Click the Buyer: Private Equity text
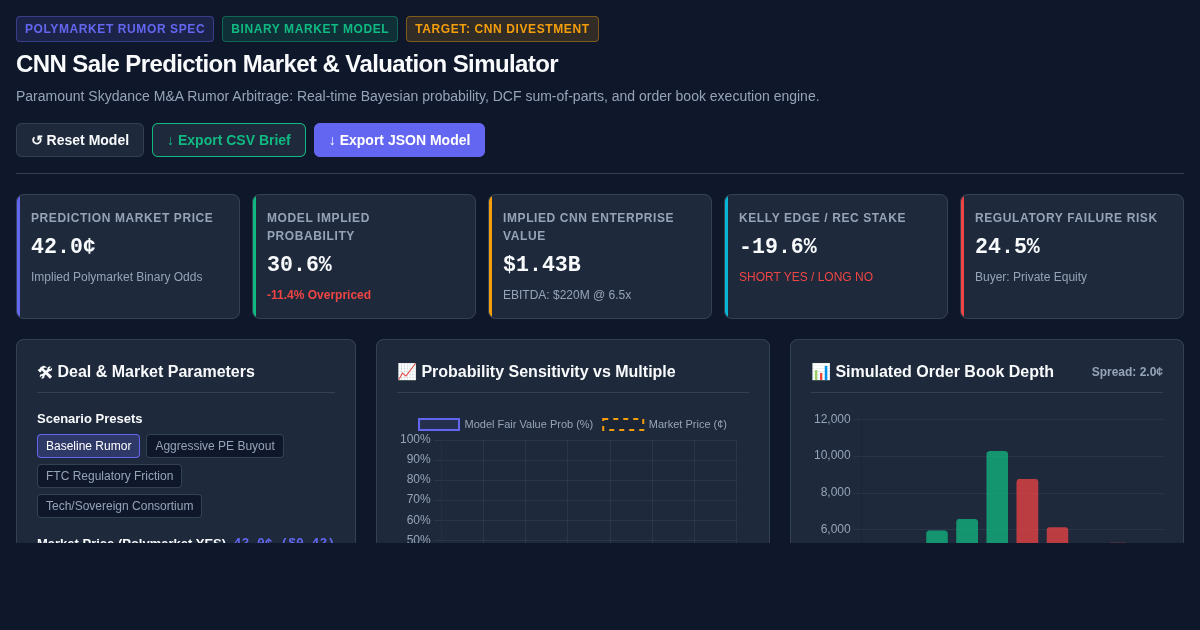Screen dimensions: 1200x630 coord(1031,277)
